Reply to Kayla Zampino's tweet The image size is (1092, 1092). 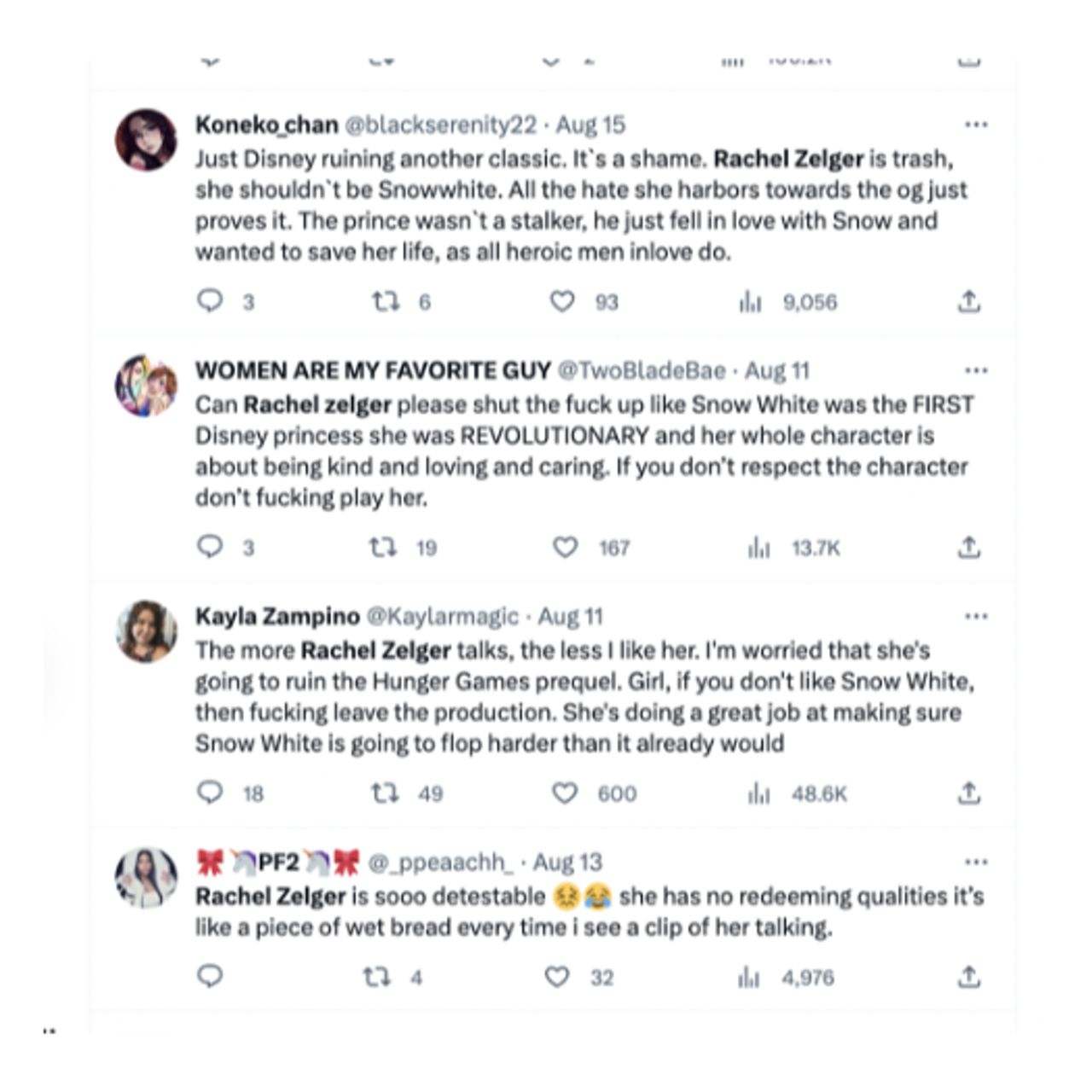tap(210, 793)
